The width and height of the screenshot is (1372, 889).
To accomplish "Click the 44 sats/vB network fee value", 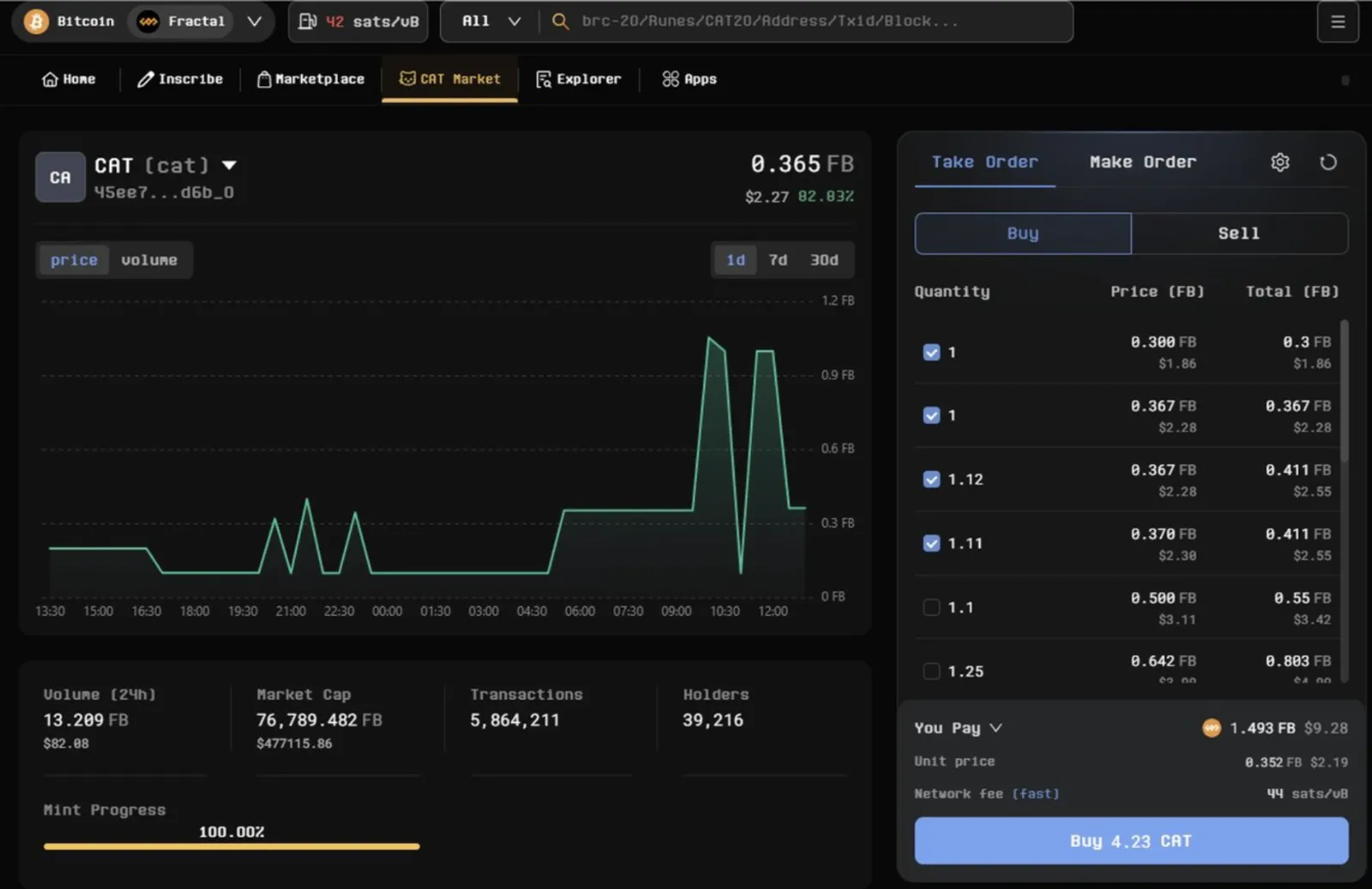I will coord(1308,794).
